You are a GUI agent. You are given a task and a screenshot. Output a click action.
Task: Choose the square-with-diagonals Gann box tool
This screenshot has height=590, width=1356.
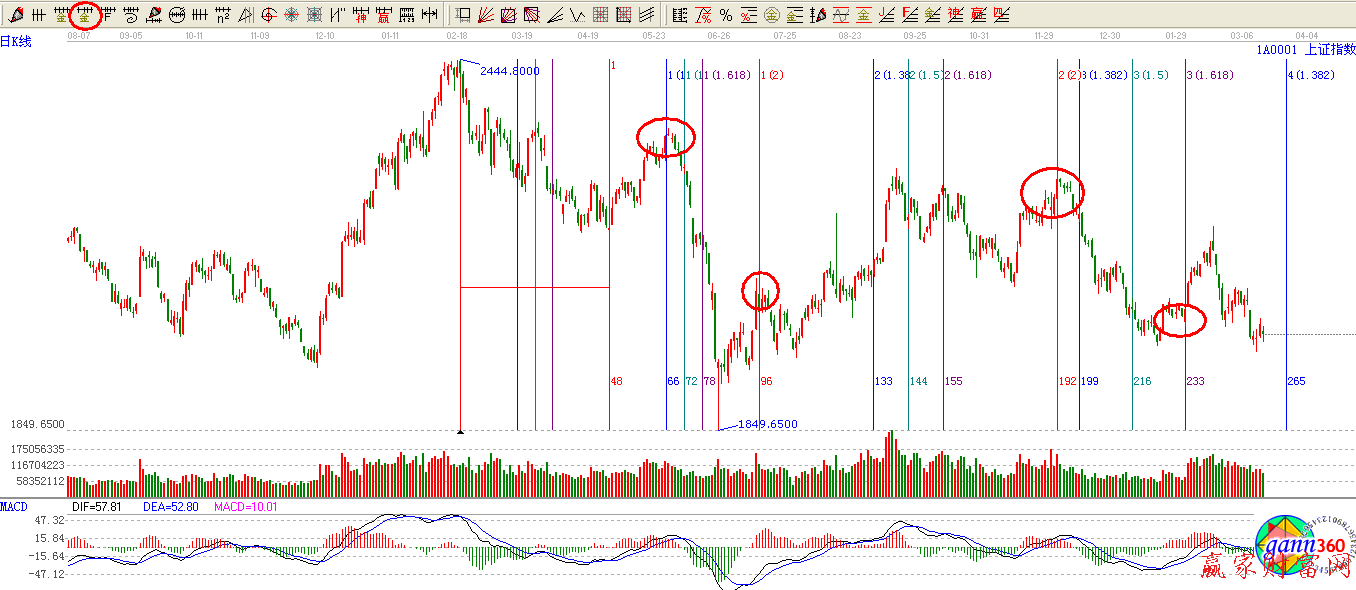[x=532, y=15]
